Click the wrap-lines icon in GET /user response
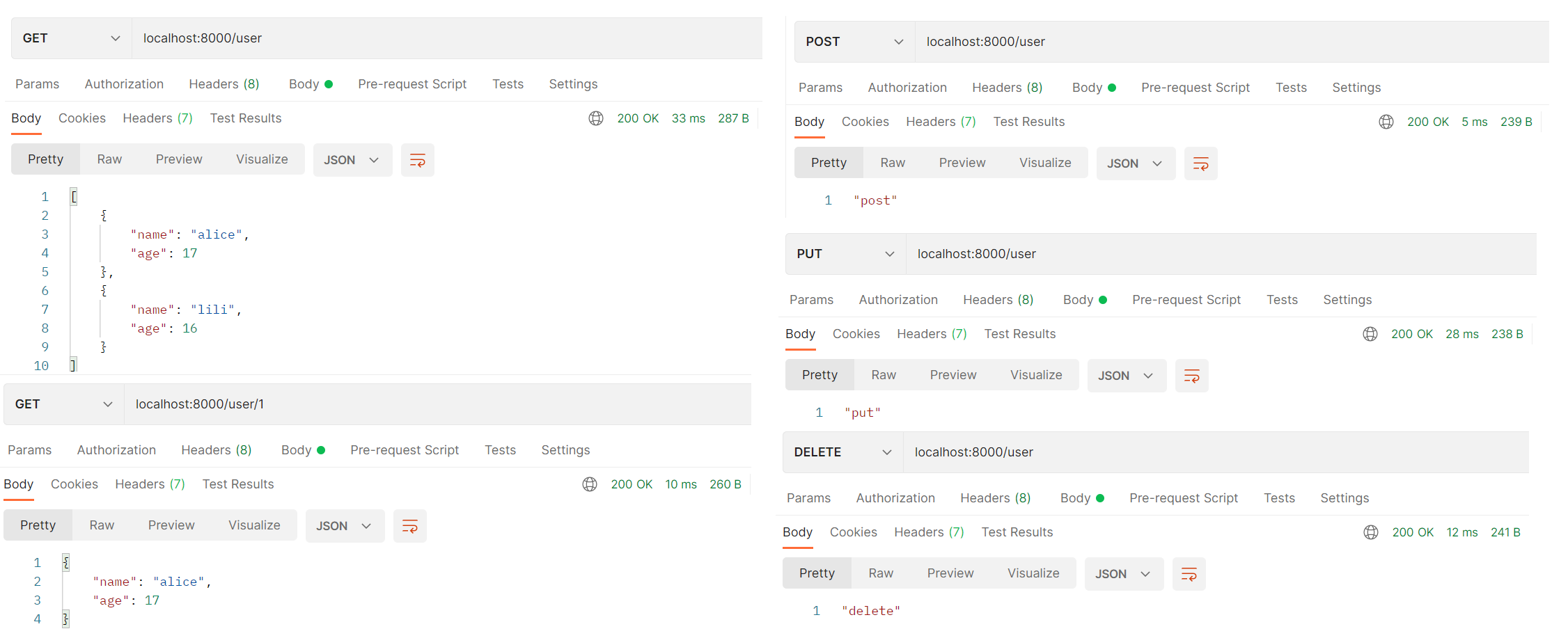Screen dimensions: 1568x638 (418, 160)
